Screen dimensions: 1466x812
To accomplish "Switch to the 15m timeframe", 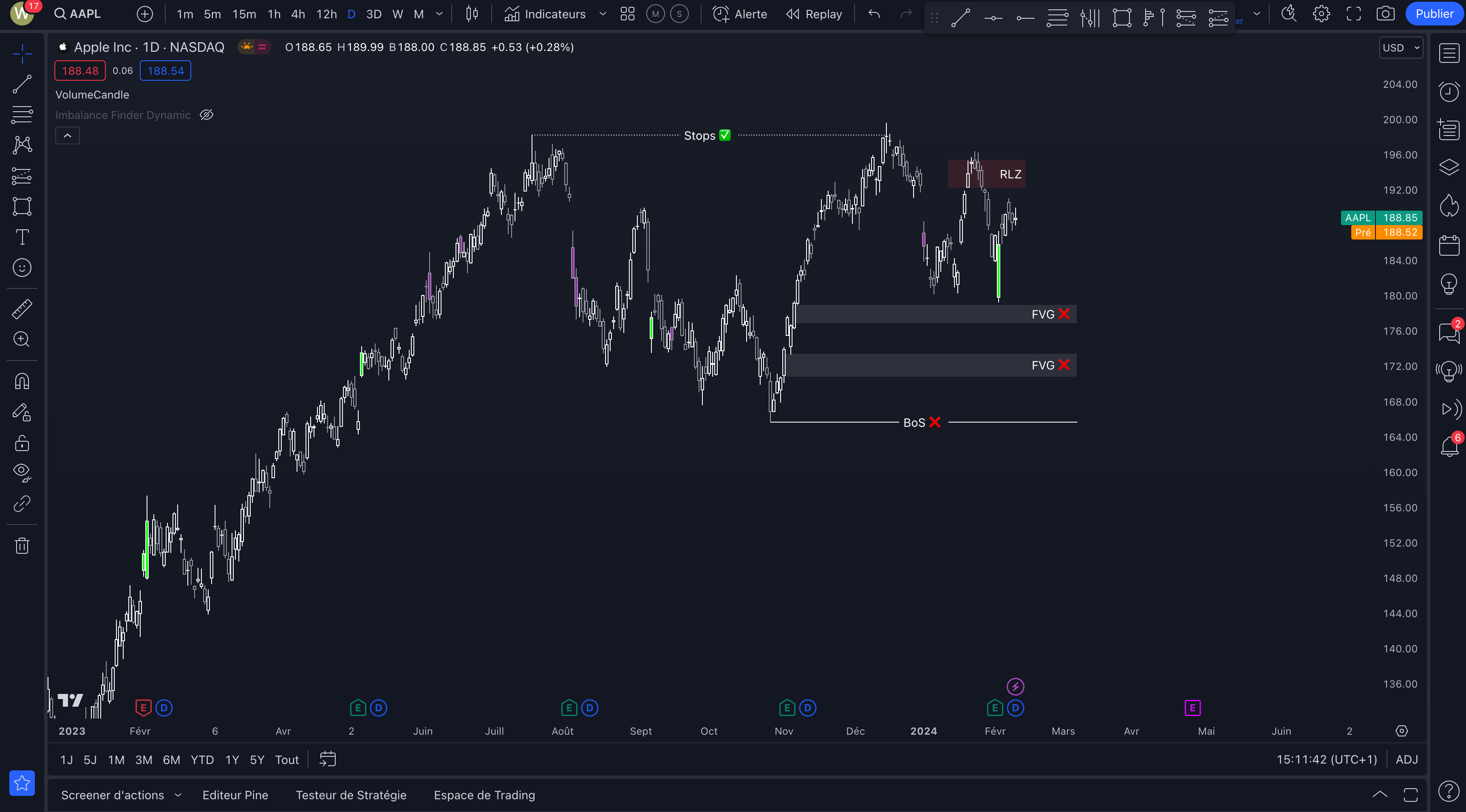I will pos(244,14).
